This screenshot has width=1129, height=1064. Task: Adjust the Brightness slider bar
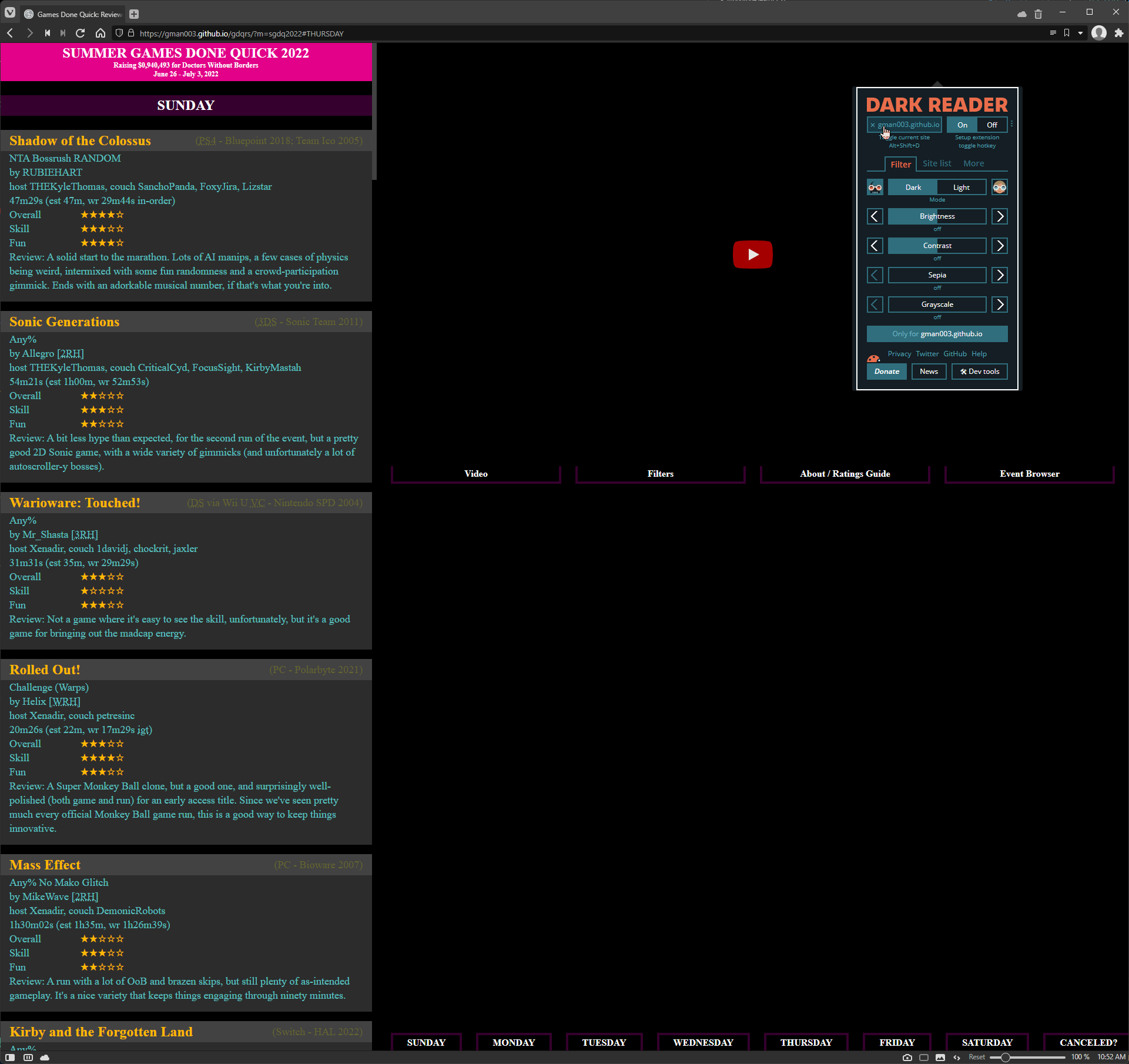point(937,216)
